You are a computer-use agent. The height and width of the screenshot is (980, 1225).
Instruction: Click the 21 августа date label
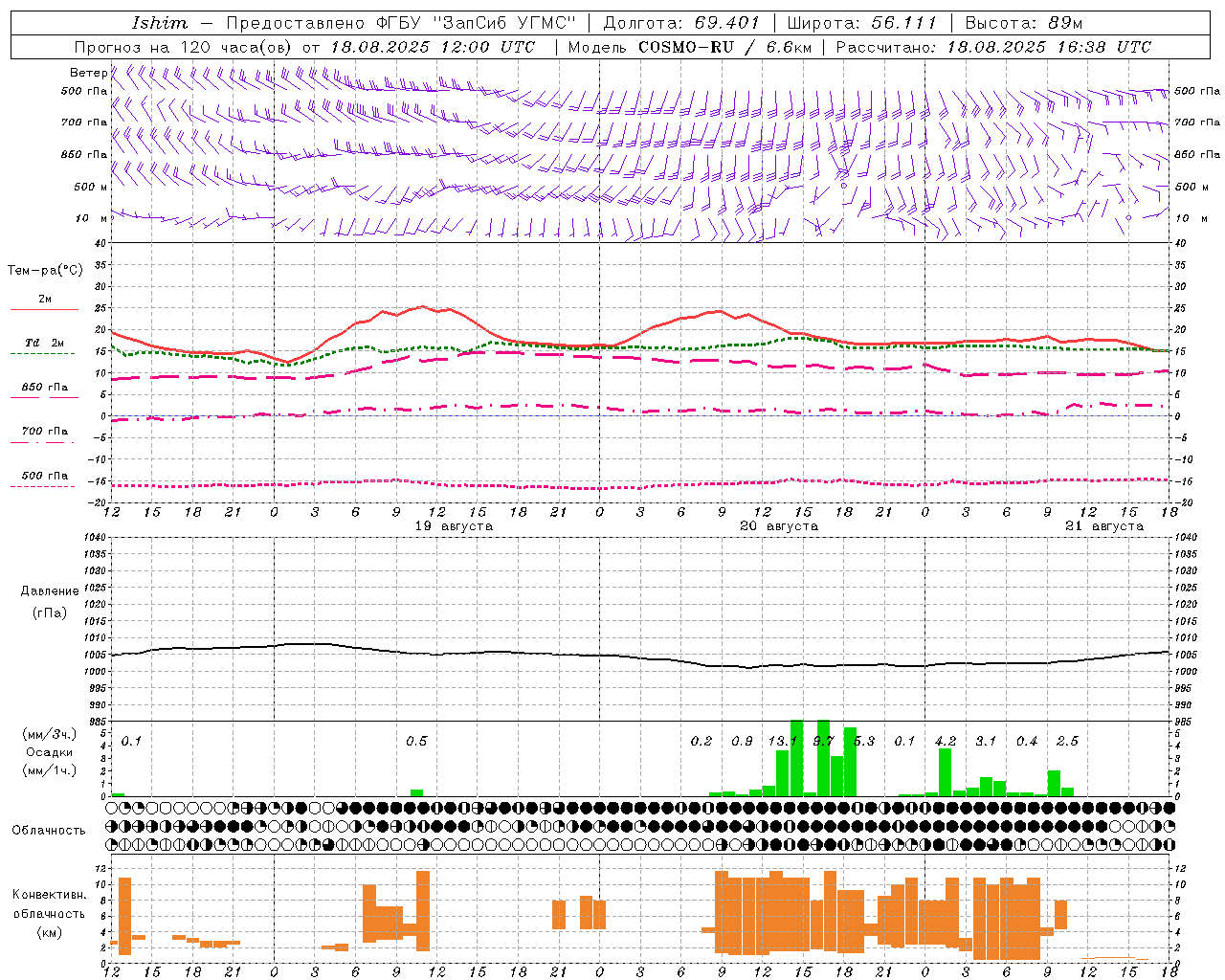(x=1104, y=526)
